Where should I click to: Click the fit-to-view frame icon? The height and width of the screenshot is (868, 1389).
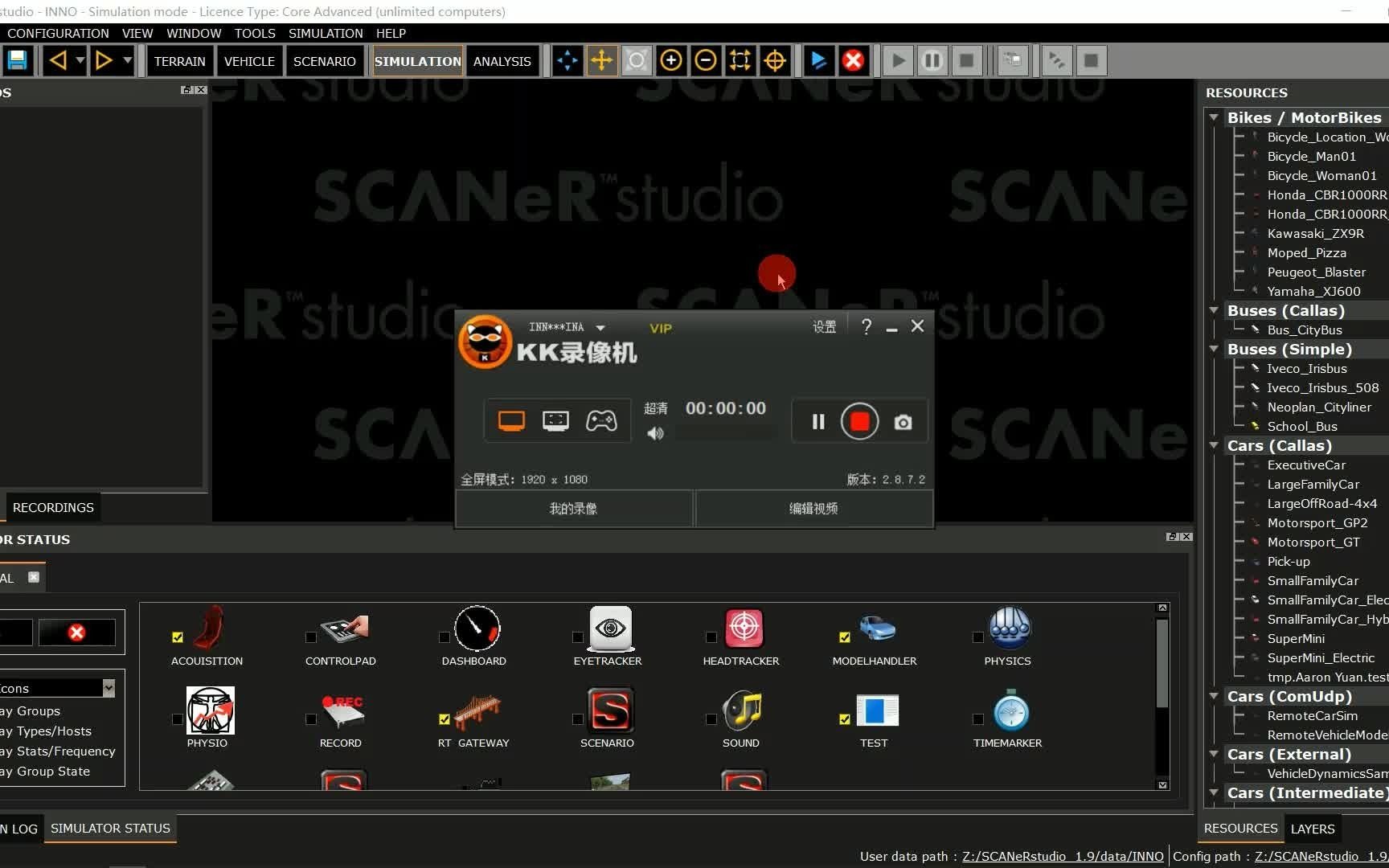pos(740,60)
